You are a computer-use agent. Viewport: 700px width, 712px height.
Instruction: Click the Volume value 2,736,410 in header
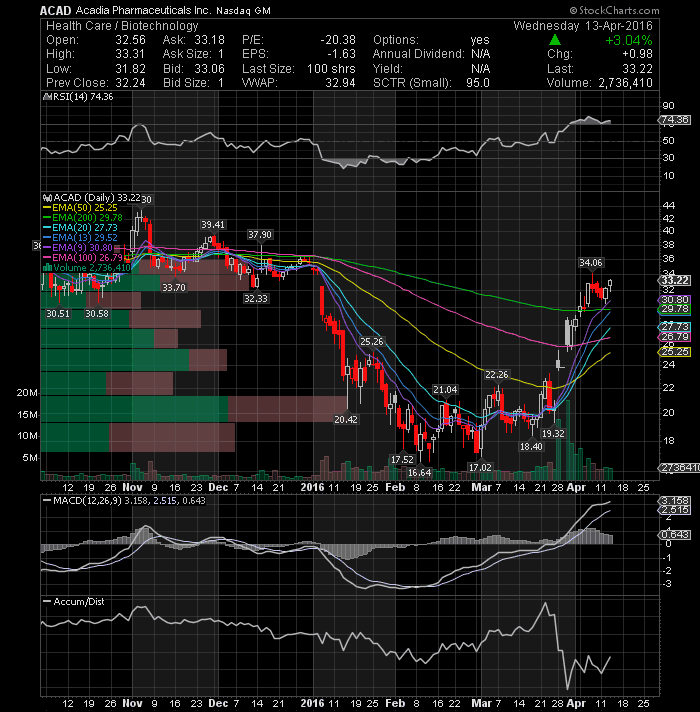coord(626,83)
